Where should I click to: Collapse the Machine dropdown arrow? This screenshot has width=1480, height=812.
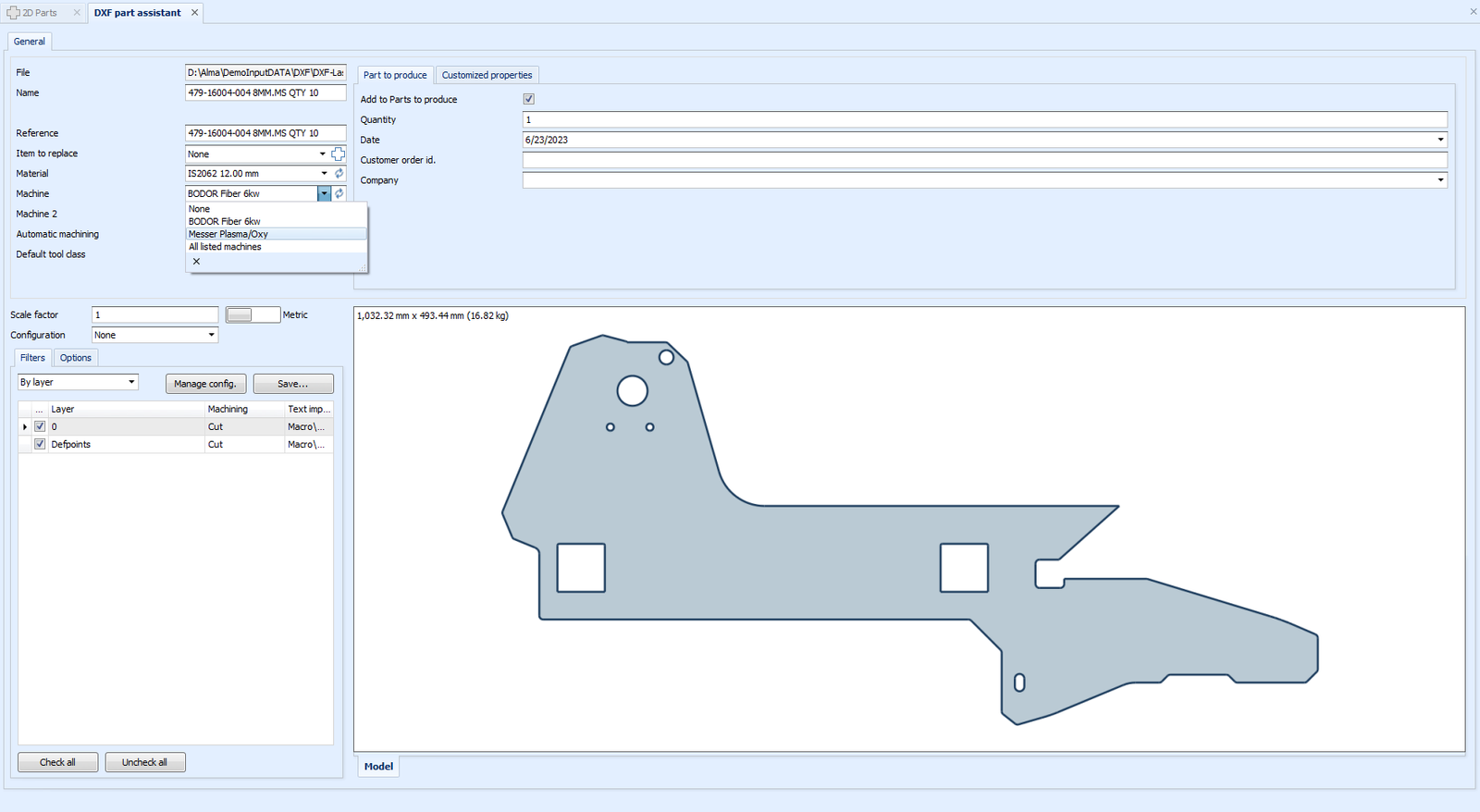pos(324,193)
